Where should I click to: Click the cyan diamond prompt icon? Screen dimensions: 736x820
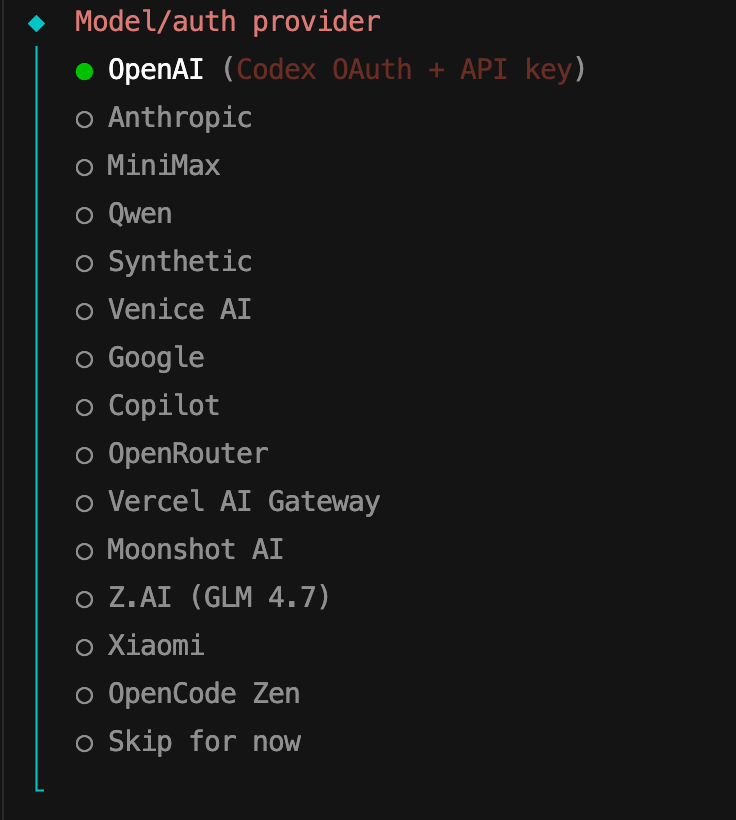(37, 22)
